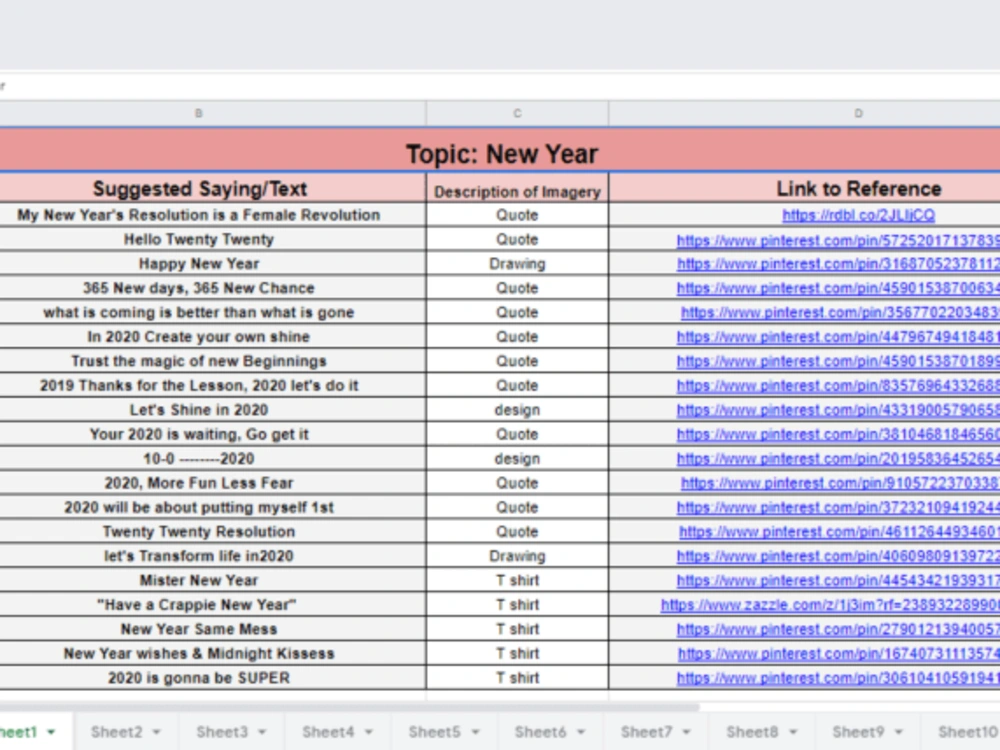This screenshot has height=750, width=1000.
Task: Expand the Sheet2 tab dropdown arrow
Action: [x=157, y=732]
